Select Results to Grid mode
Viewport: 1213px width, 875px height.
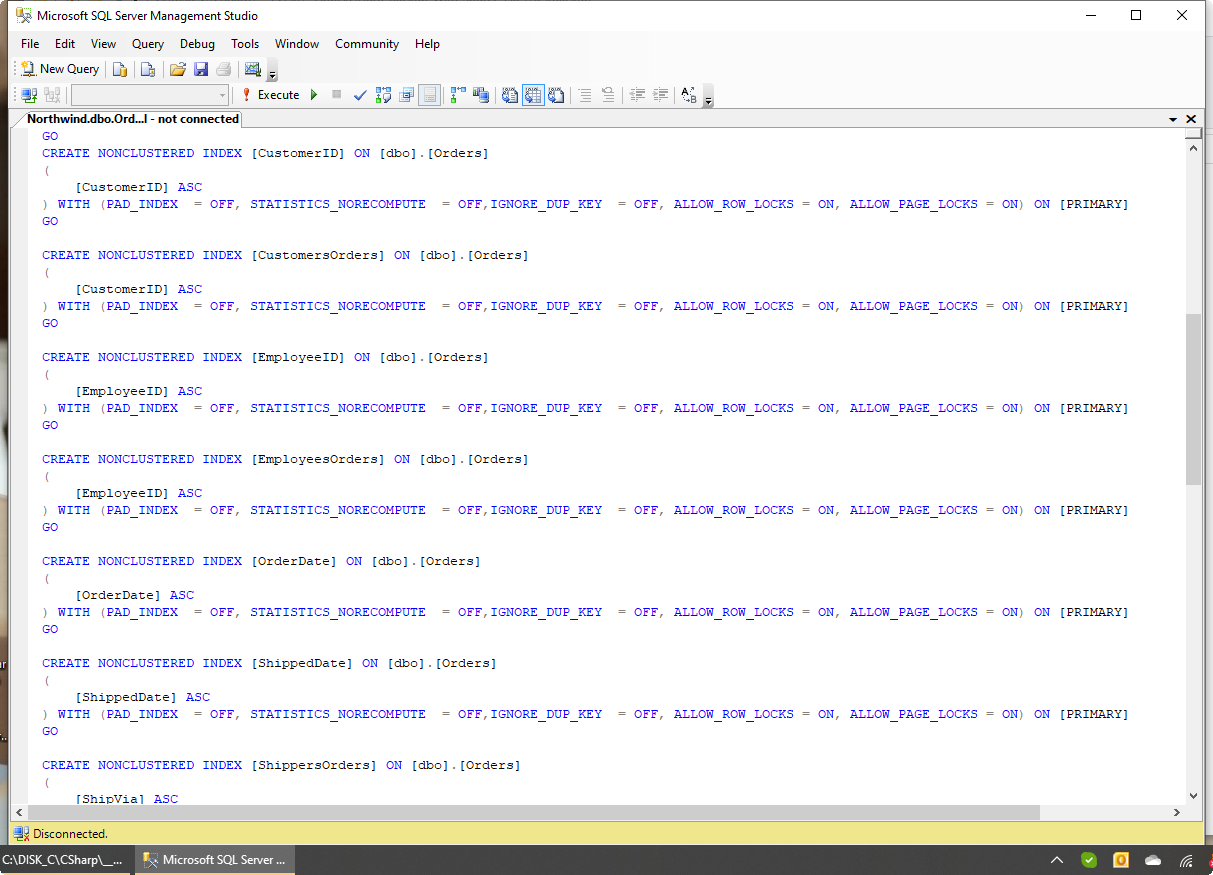tap(533, 95)
